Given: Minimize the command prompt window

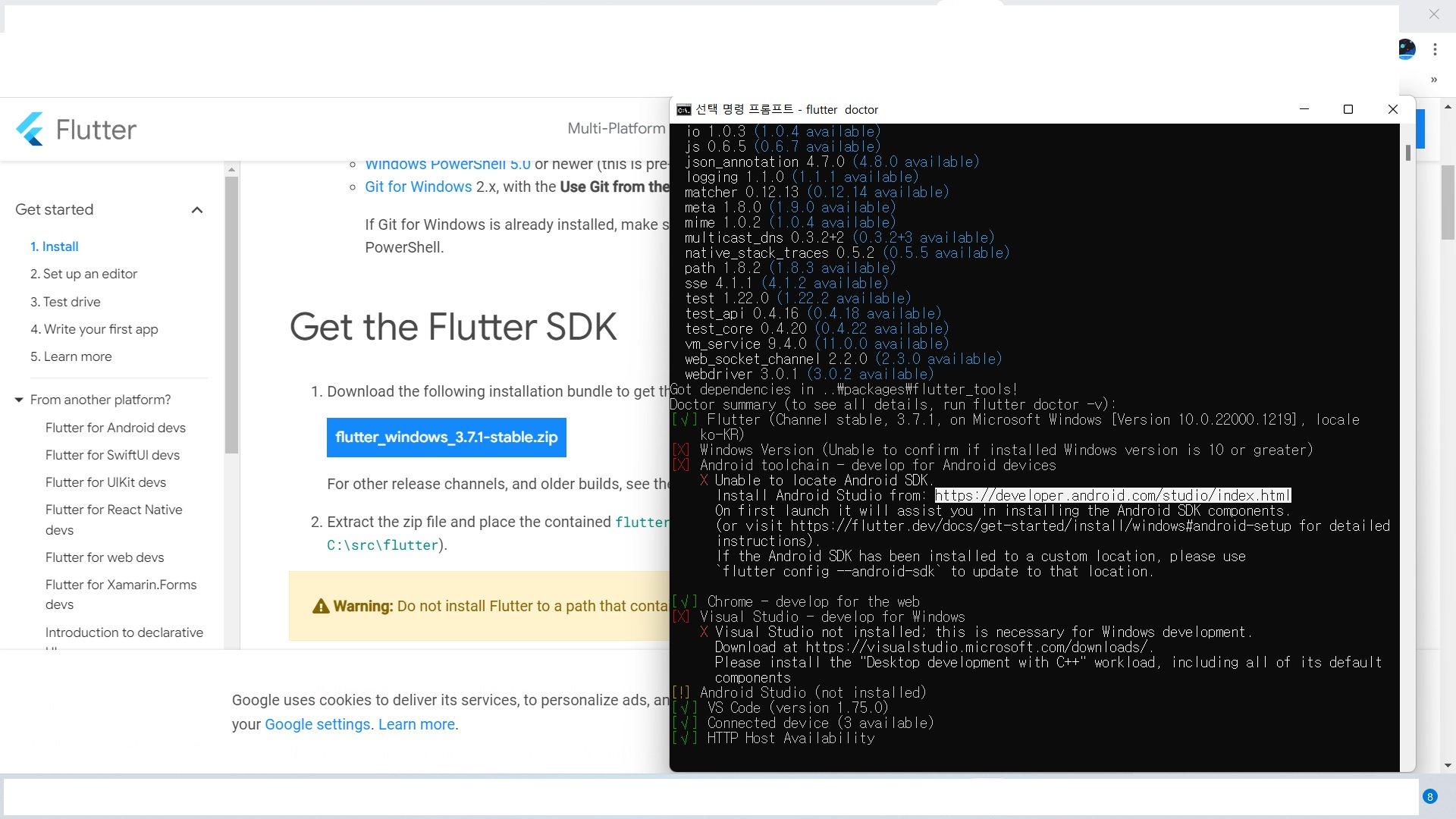Looking at the screenshot, I should (1304, 109).
